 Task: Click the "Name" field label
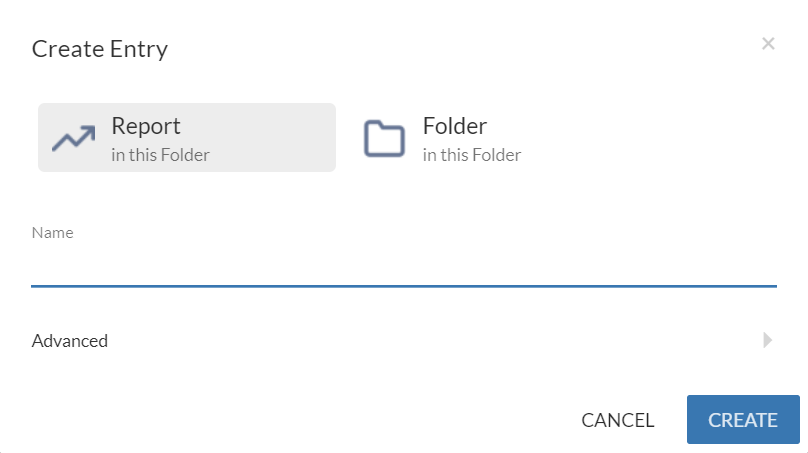[x=53, y=233]
